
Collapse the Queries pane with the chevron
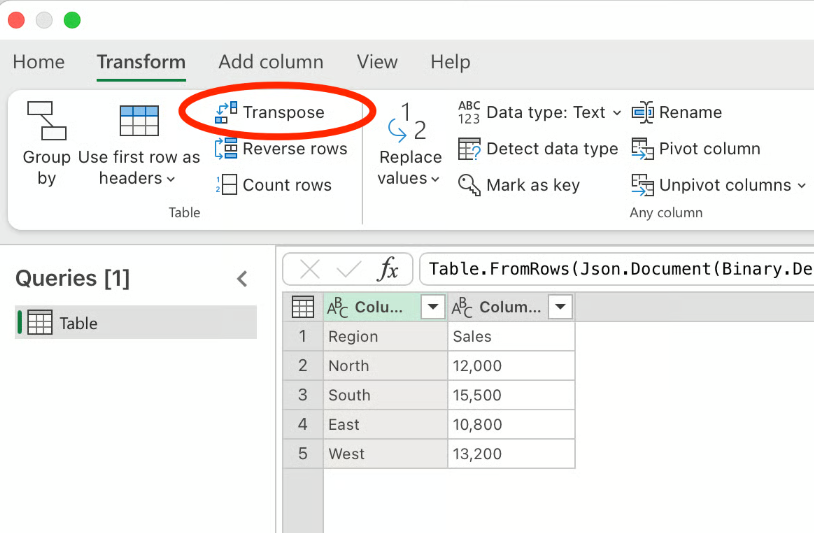241,279
